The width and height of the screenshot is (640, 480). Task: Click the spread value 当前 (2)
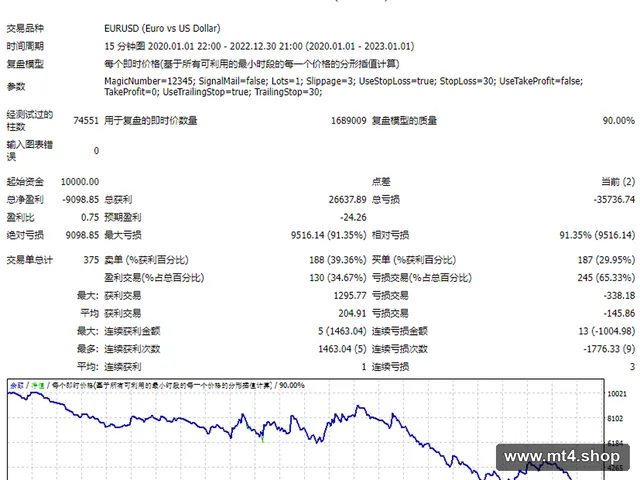click(618, 182)
